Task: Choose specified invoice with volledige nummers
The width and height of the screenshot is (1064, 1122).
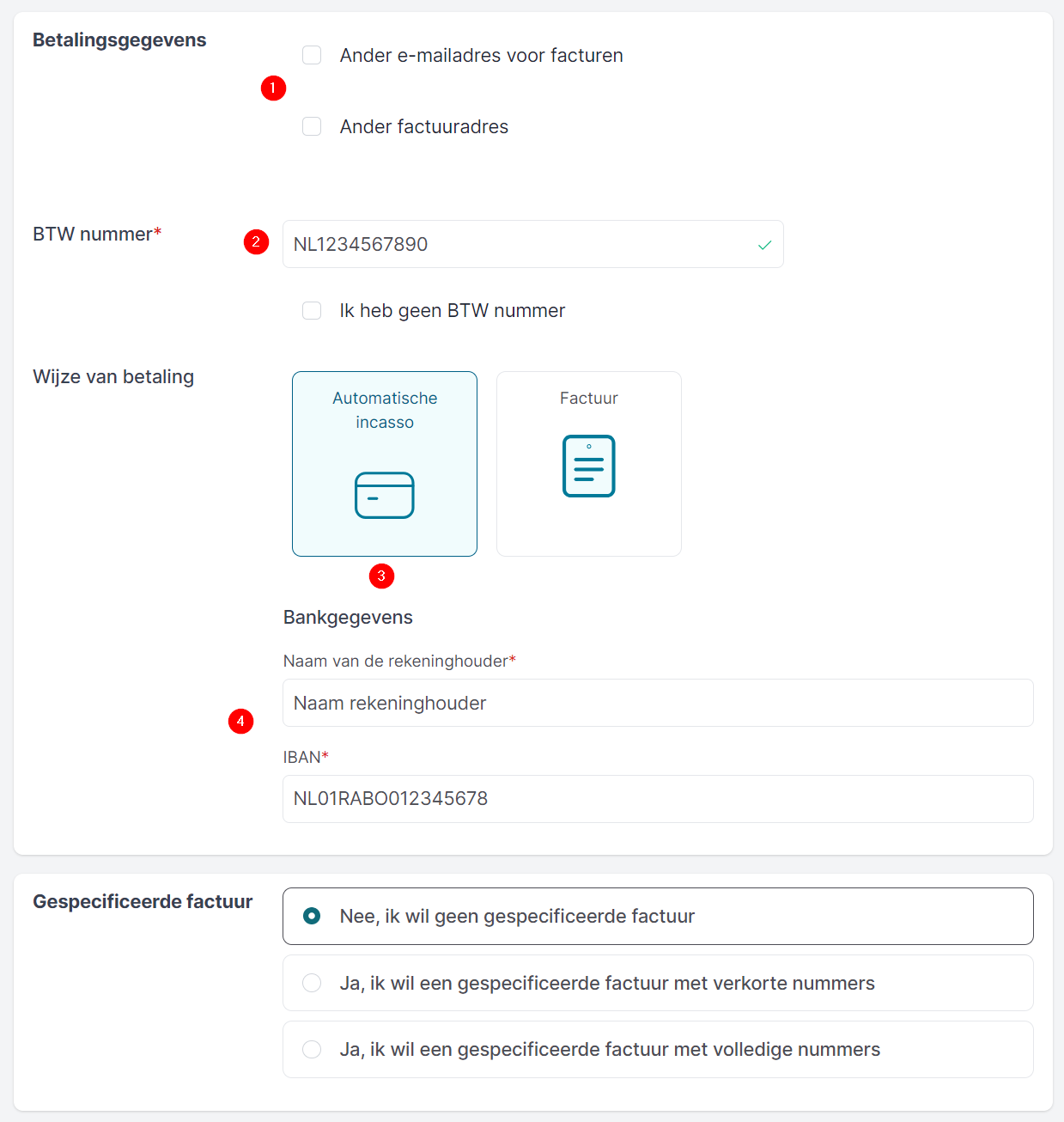Action: [312, 1049]
